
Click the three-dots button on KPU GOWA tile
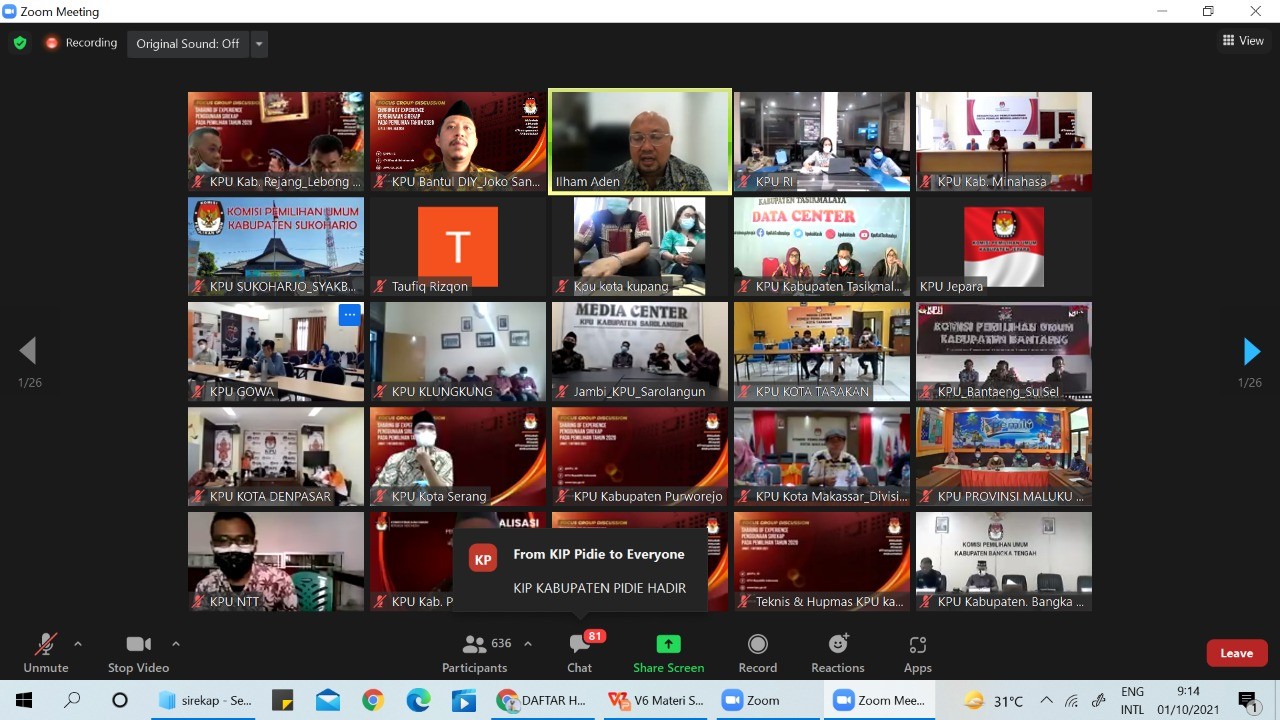(348, 315)
